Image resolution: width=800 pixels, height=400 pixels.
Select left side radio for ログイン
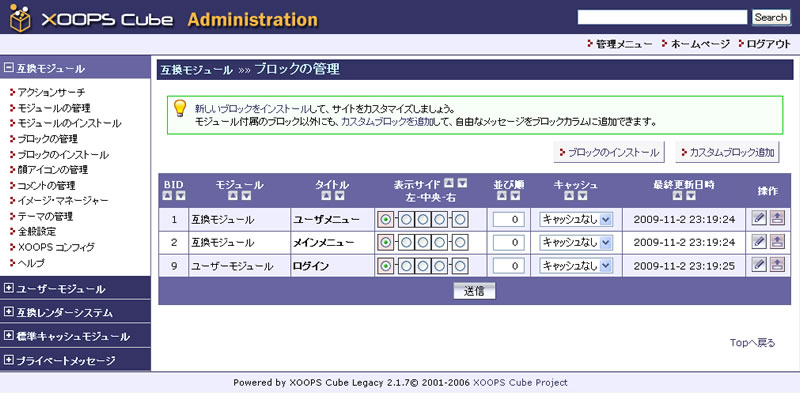(x=386, y=265)
